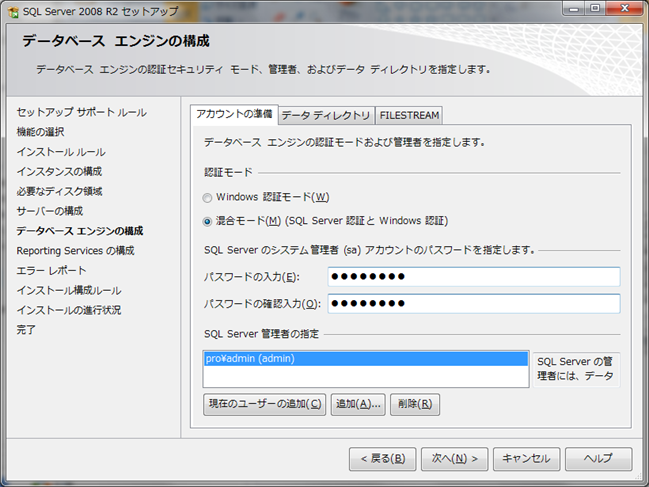Image resolution: width=649 pixels, height=487 pixels.
Task: Proceed with 次へ(N) button
Action: point(454,458)
